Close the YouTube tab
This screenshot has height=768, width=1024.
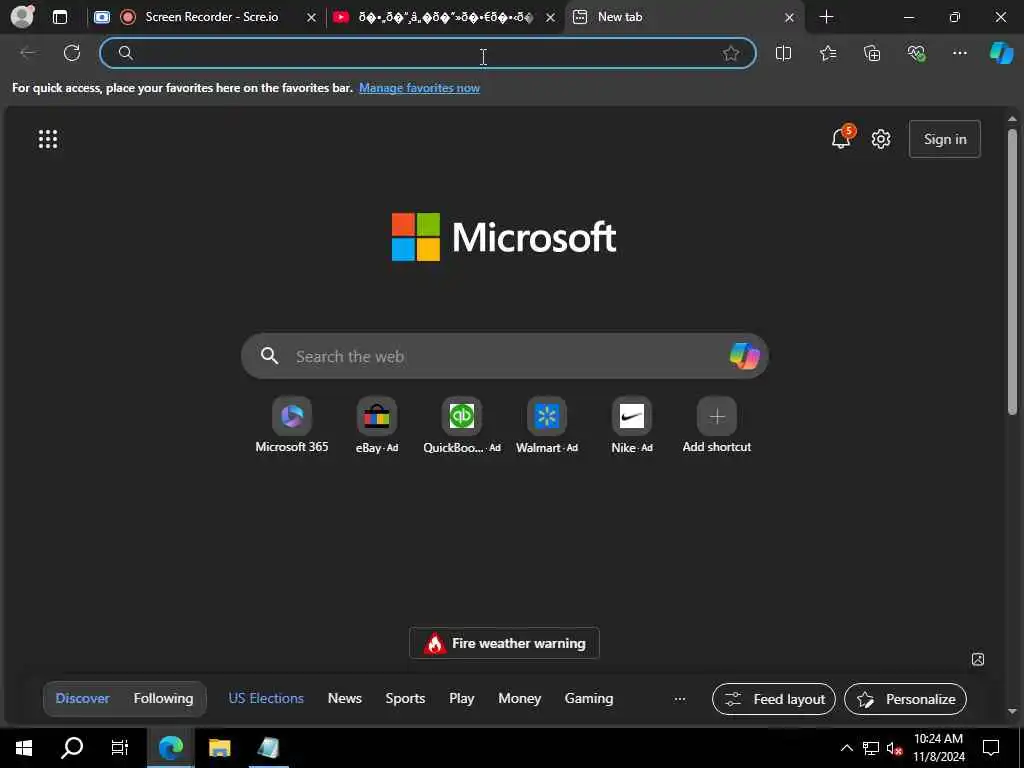click(551, 18)
